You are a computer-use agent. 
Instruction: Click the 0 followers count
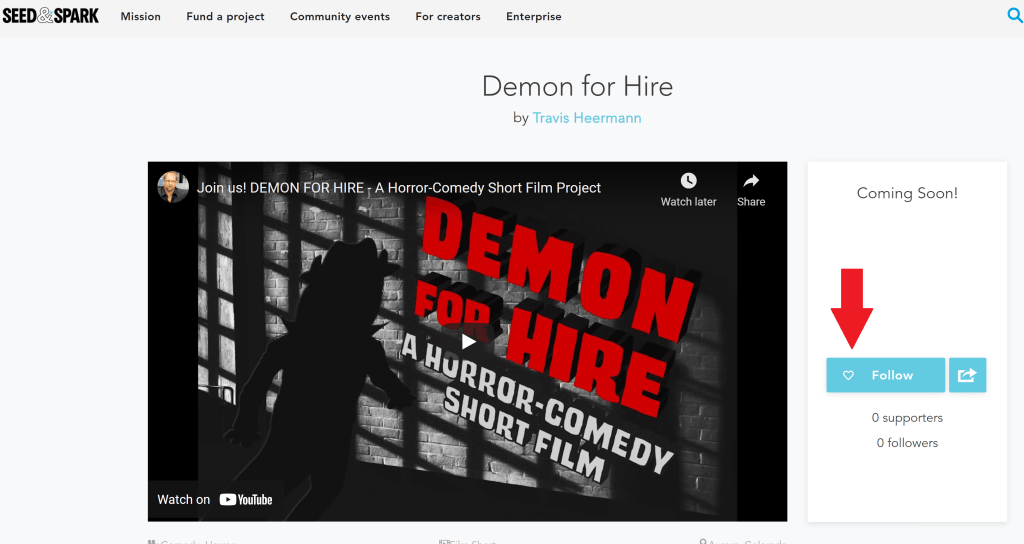(x=907, y=443)
